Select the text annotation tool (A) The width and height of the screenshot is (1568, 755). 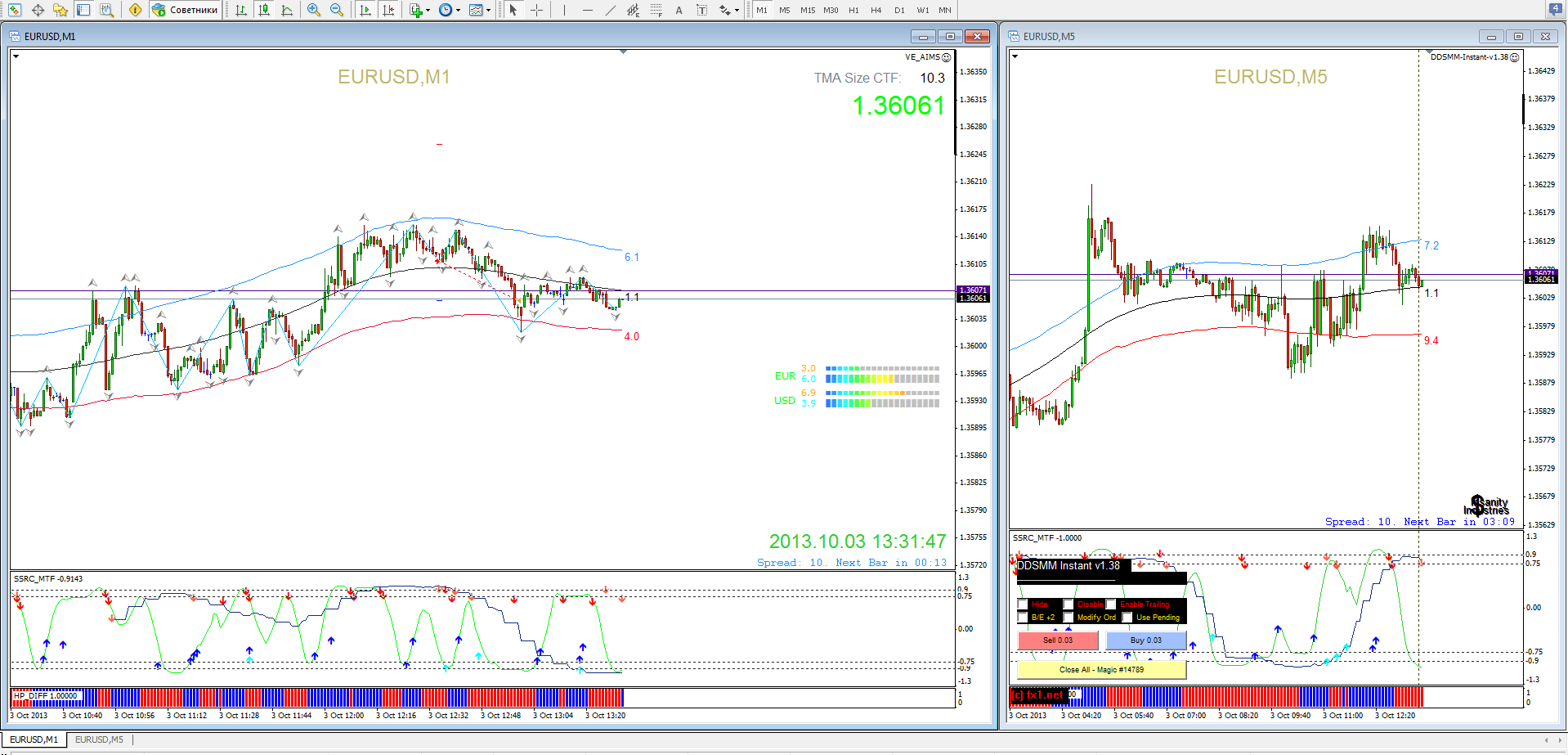coord(679,10)
